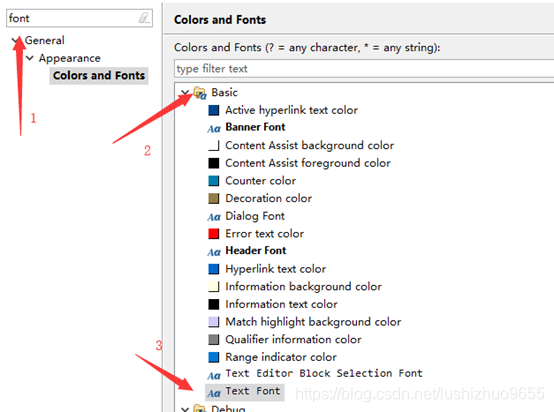Click the Counter color swatch
This screenshot has width=554, height=412.
(x=213, y=181)
